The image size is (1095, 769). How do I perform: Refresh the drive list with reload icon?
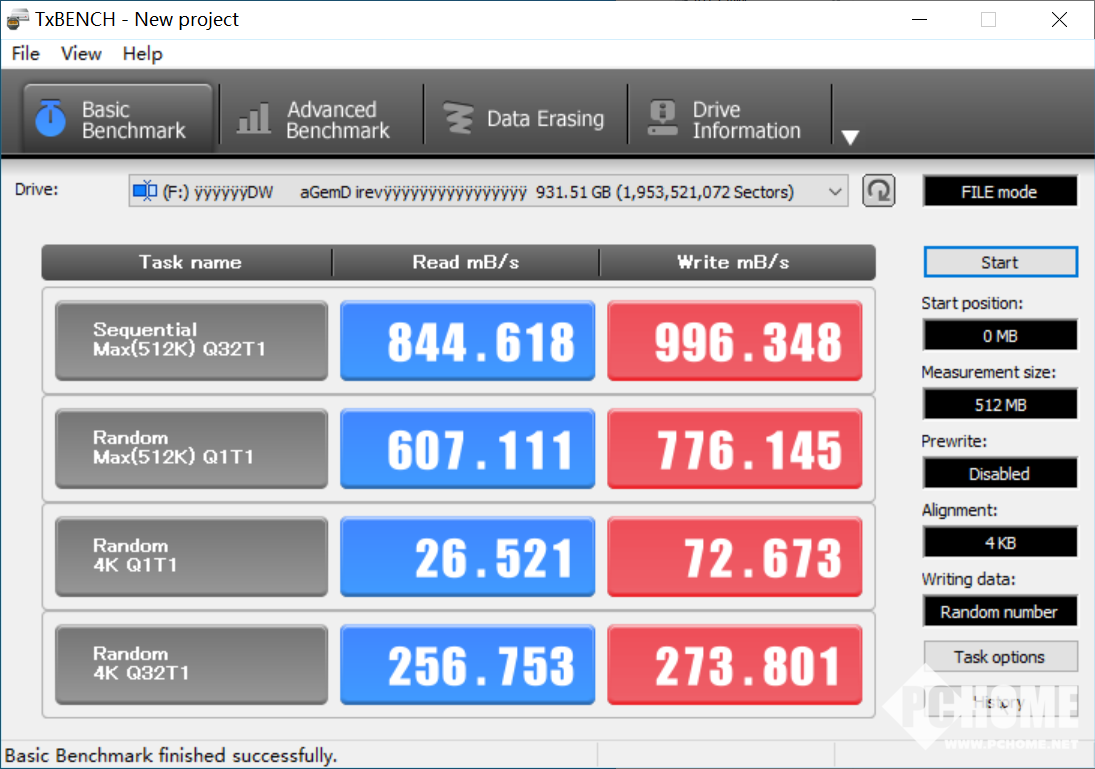pyautogui.click(x=879, y=191)
